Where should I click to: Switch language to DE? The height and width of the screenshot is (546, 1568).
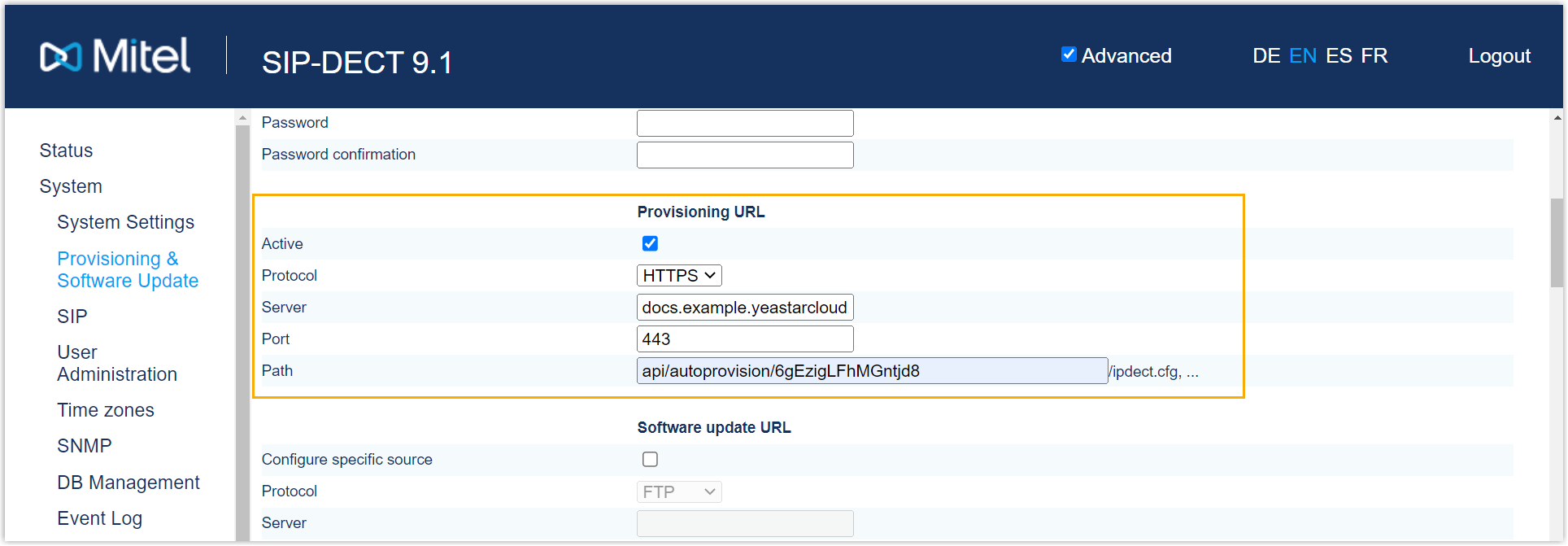pos(1265,56)
